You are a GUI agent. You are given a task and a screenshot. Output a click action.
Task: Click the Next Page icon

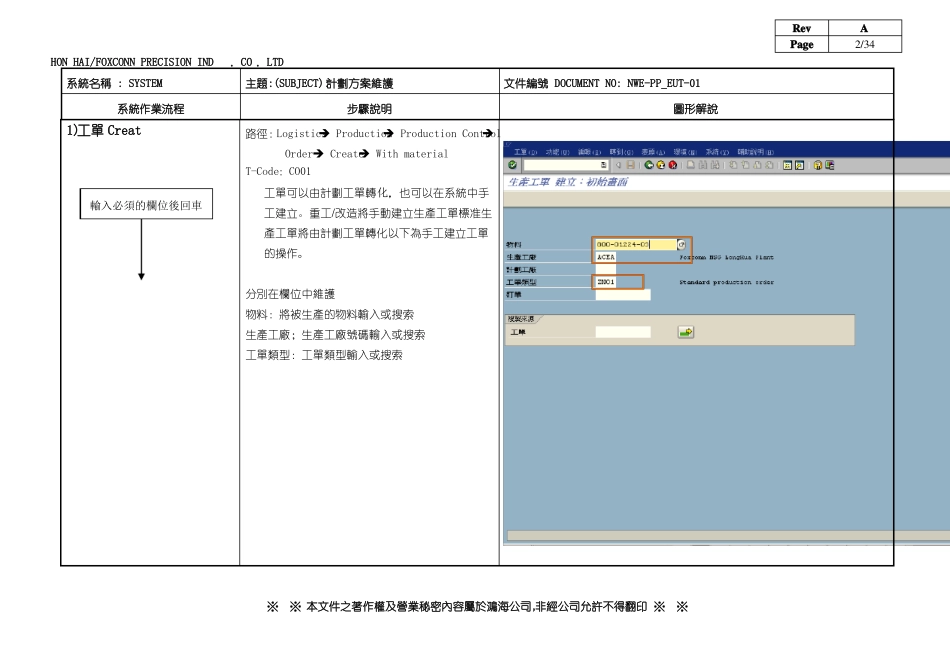coord(757,165)
